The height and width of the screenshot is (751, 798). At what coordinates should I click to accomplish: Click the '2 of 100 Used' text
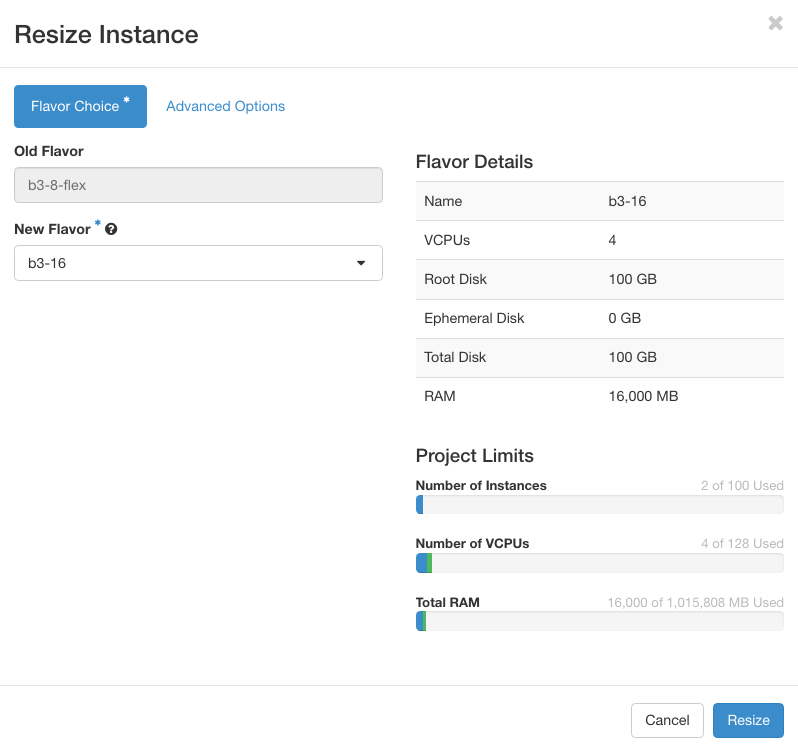pyautogui.click(x=742, y=485)
